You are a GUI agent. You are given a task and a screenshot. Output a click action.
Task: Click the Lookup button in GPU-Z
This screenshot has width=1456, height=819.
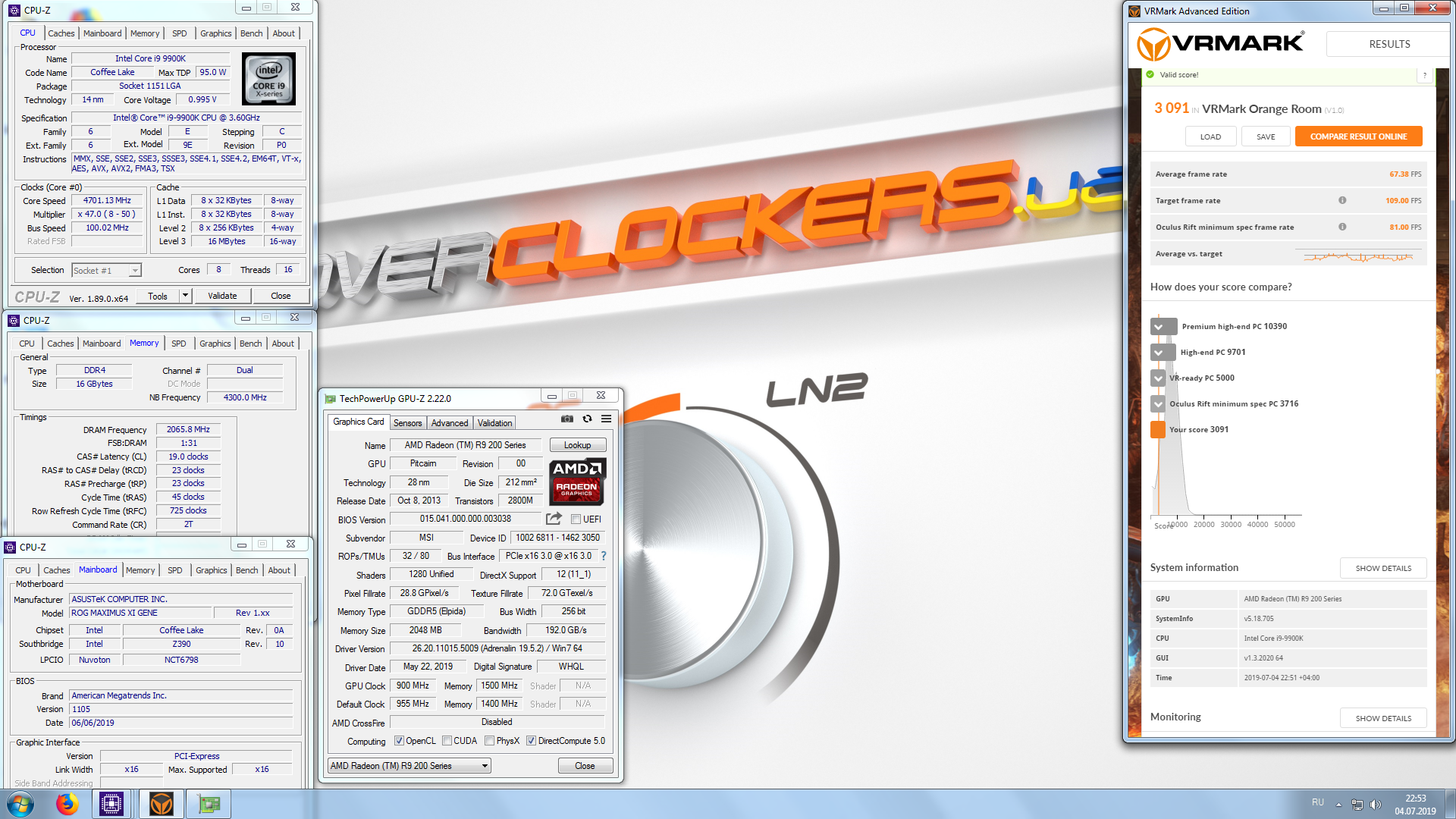[x=577, y=445]
